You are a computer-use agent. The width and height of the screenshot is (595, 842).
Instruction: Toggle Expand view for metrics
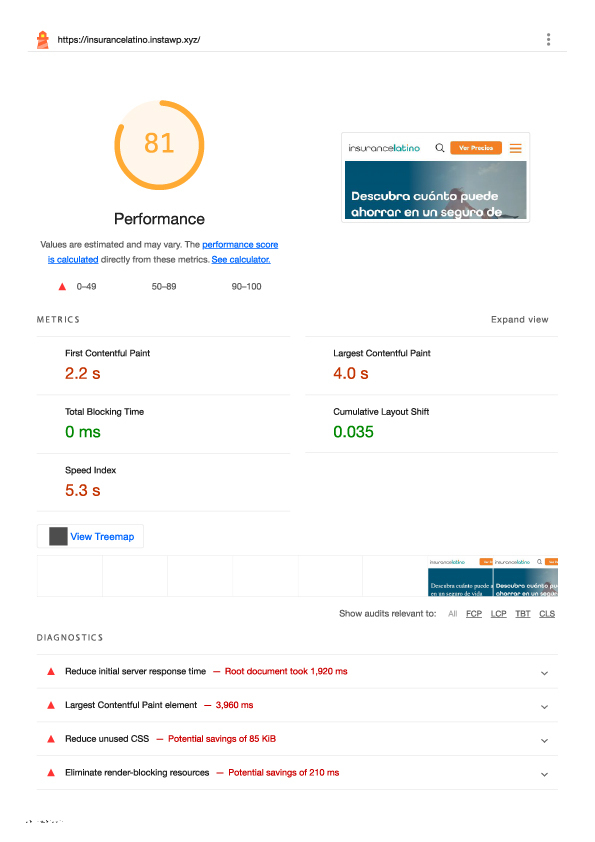519,320
